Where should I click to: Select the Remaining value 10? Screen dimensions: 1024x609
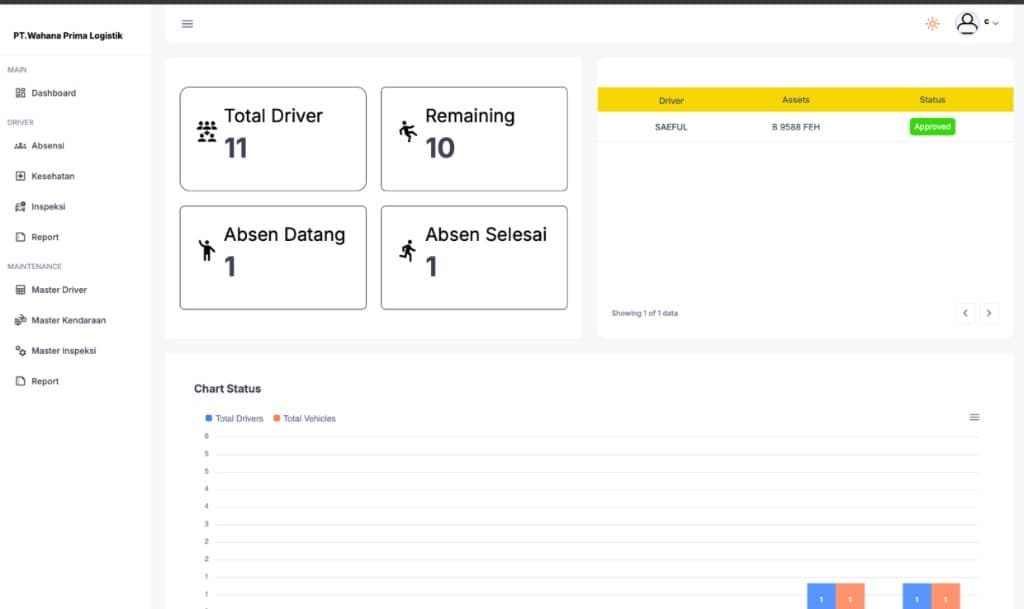(x=440, y=148)
